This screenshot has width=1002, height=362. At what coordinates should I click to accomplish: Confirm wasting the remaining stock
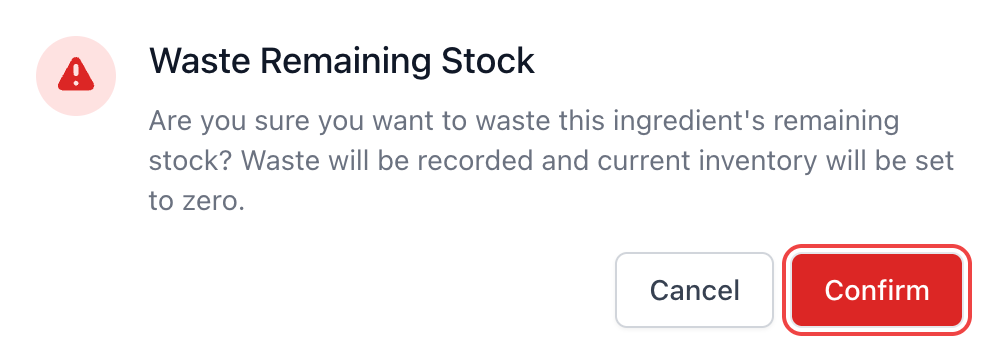pyautogui.click(x=877, y=290)
